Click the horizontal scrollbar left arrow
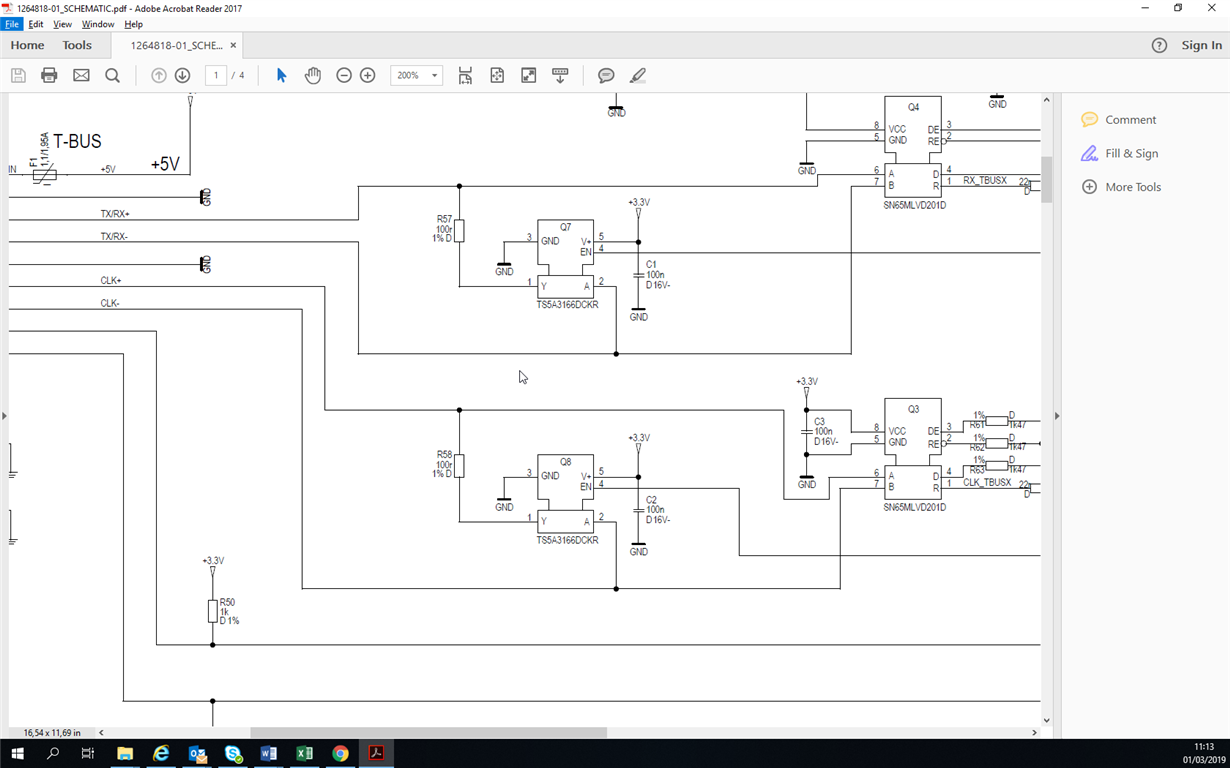Screen dimensions: 1230x768 pyautogui.click(x=101, y=733)
